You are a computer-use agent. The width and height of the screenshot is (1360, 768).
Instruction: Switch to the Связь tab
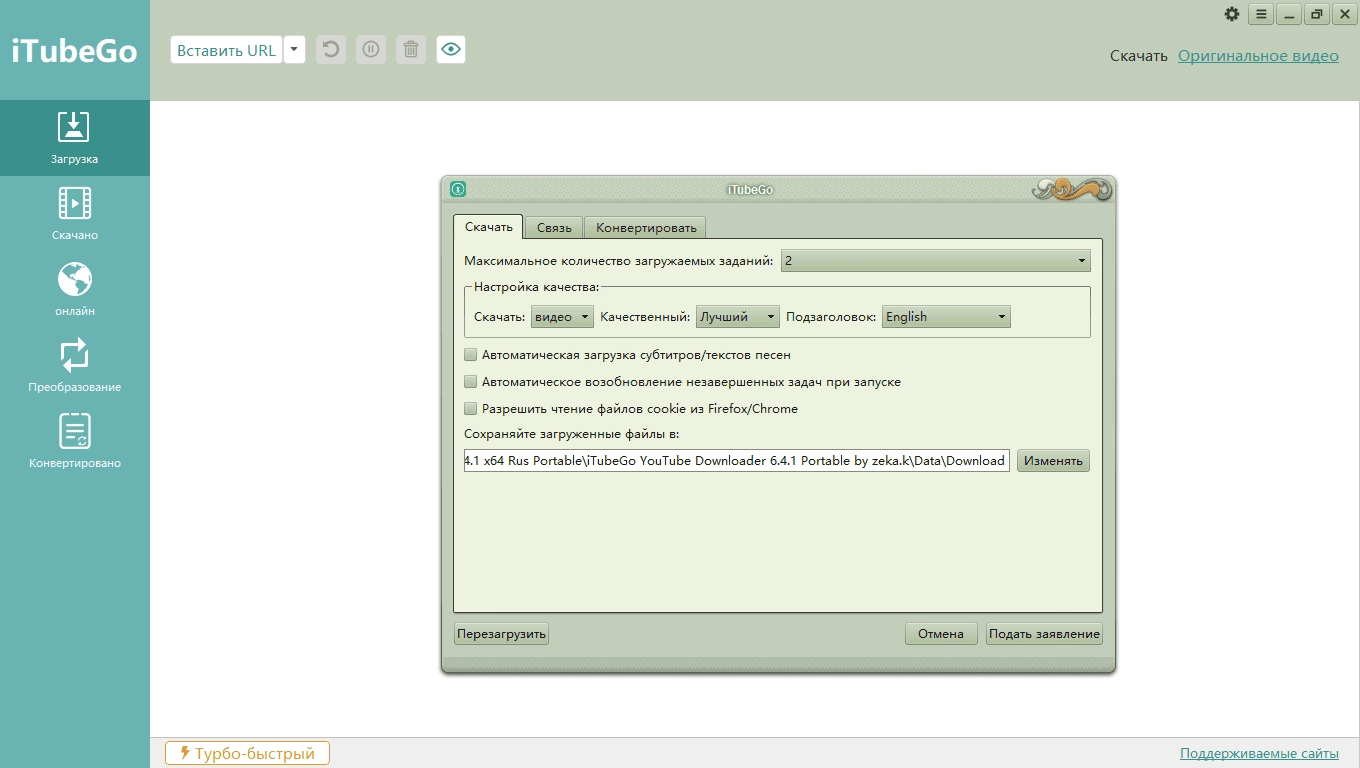click(554, 228)
